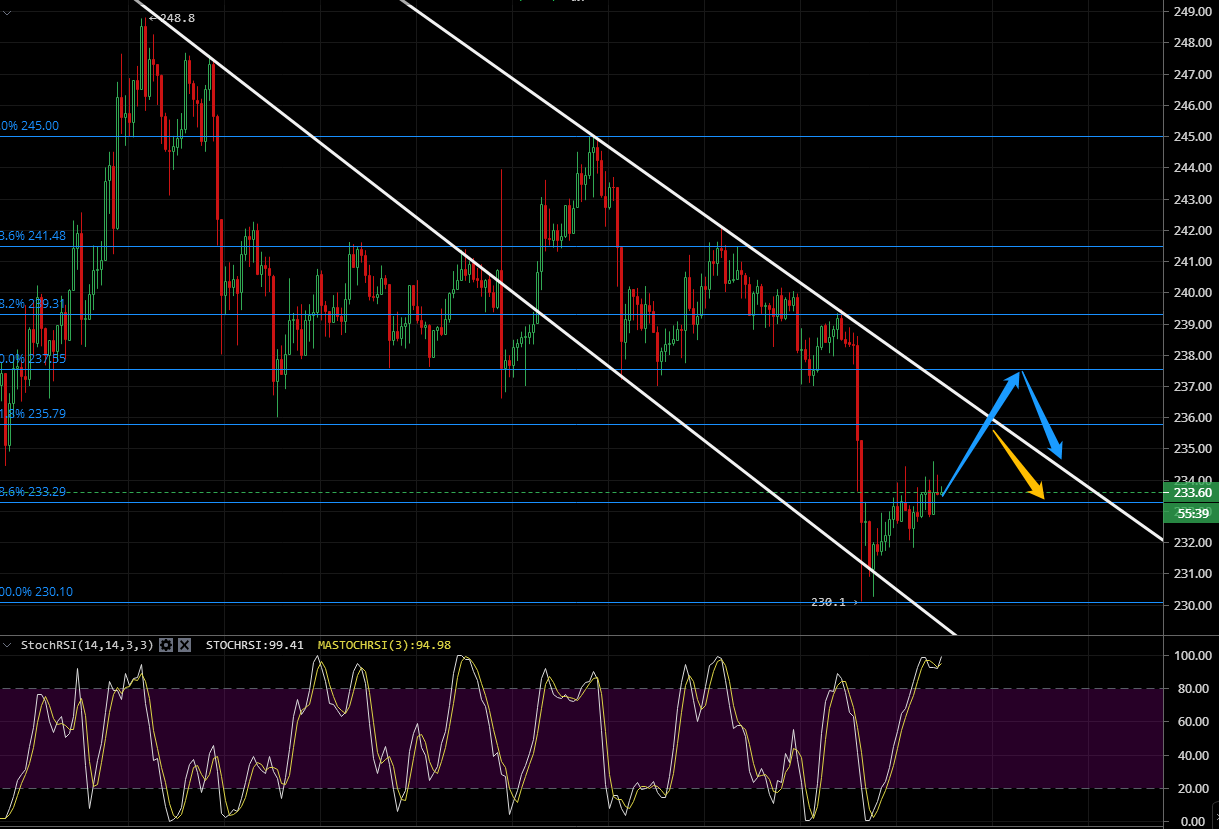Click the 80.00 level on StochRSI scale

tap(1192, 689)
